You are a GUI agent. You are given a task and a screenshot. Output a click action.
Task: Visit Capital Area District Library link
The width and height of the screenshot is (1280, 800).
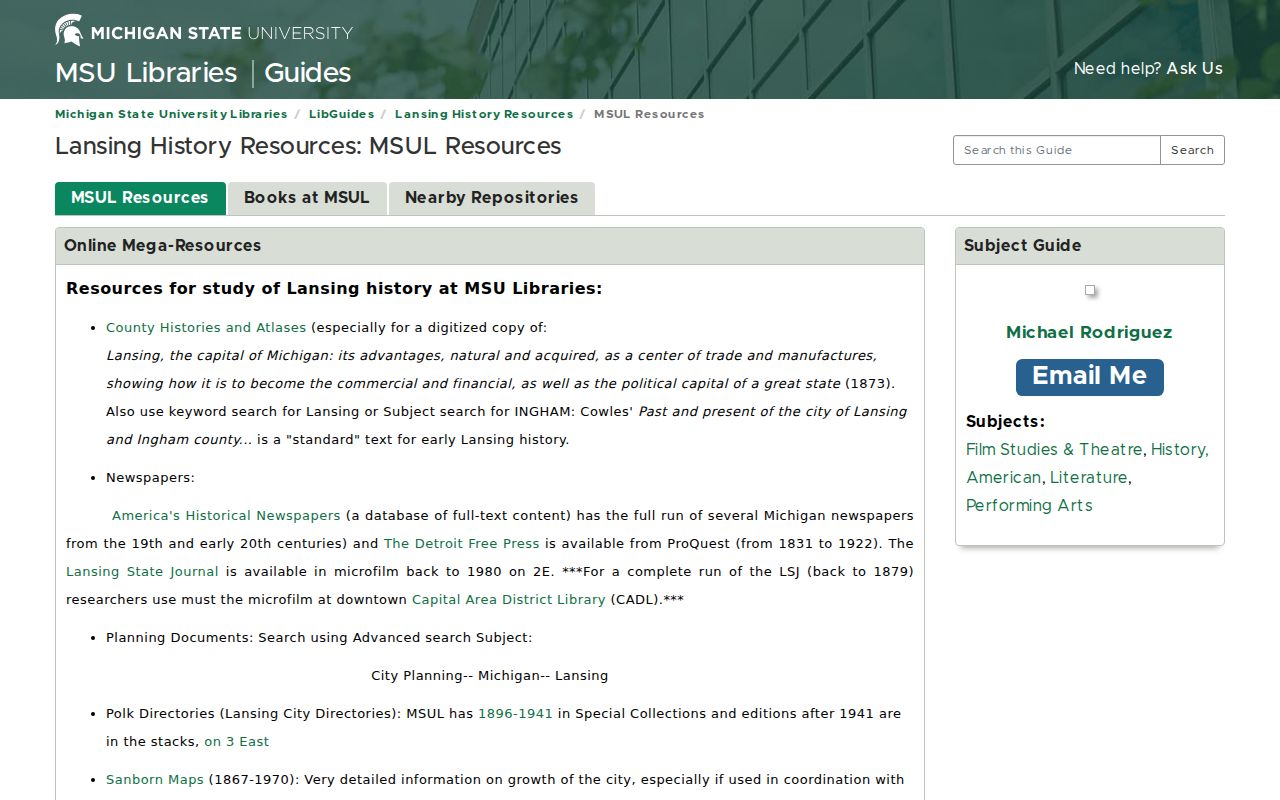tap(509, 599)
